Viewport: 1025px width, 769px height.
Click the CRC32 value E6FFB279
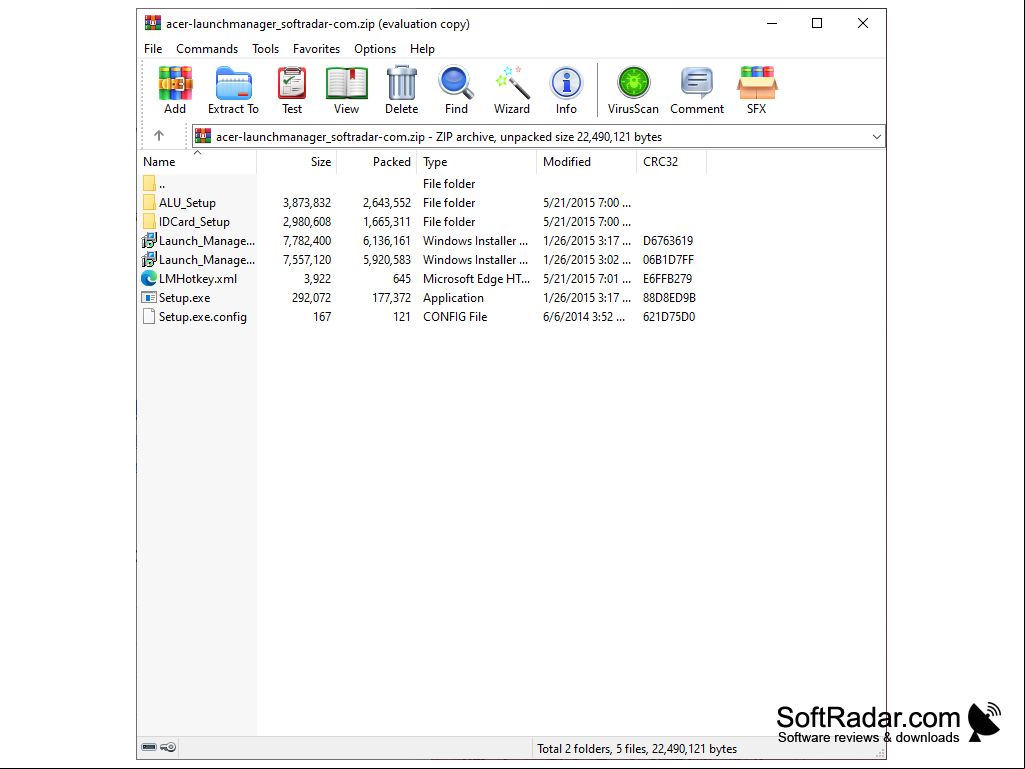pos(667,279)
